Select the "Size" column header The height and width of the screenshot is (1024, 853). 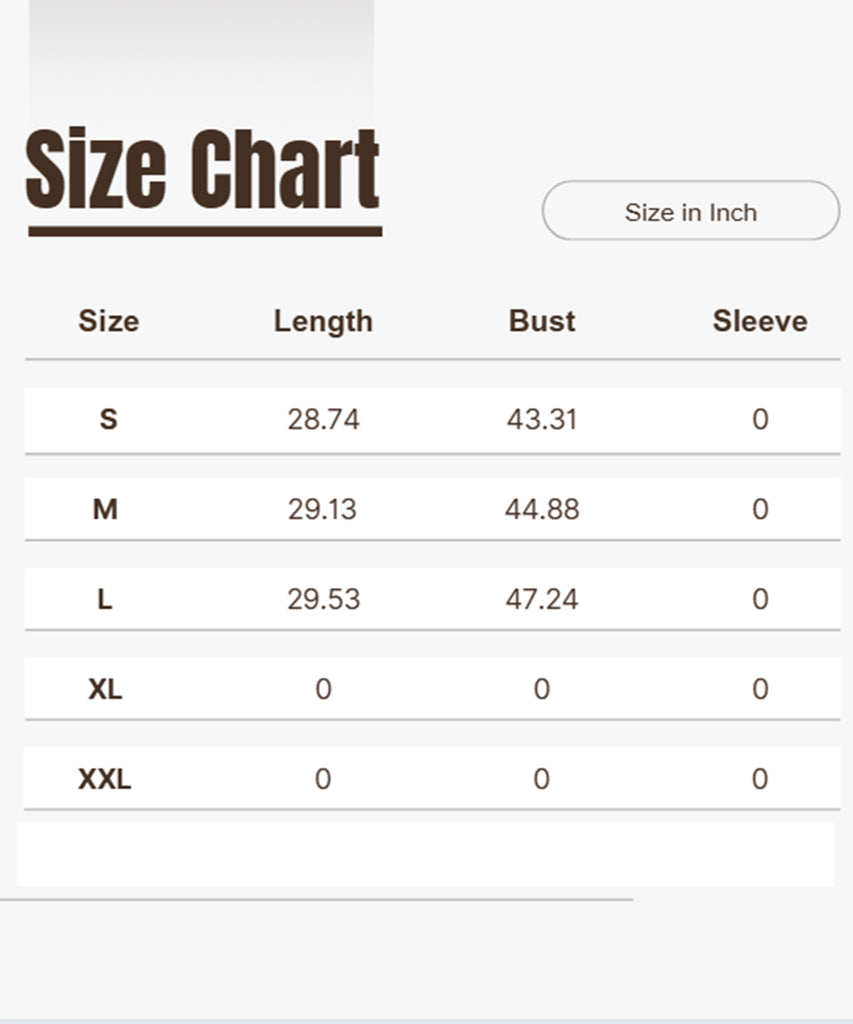coord(108,321)
